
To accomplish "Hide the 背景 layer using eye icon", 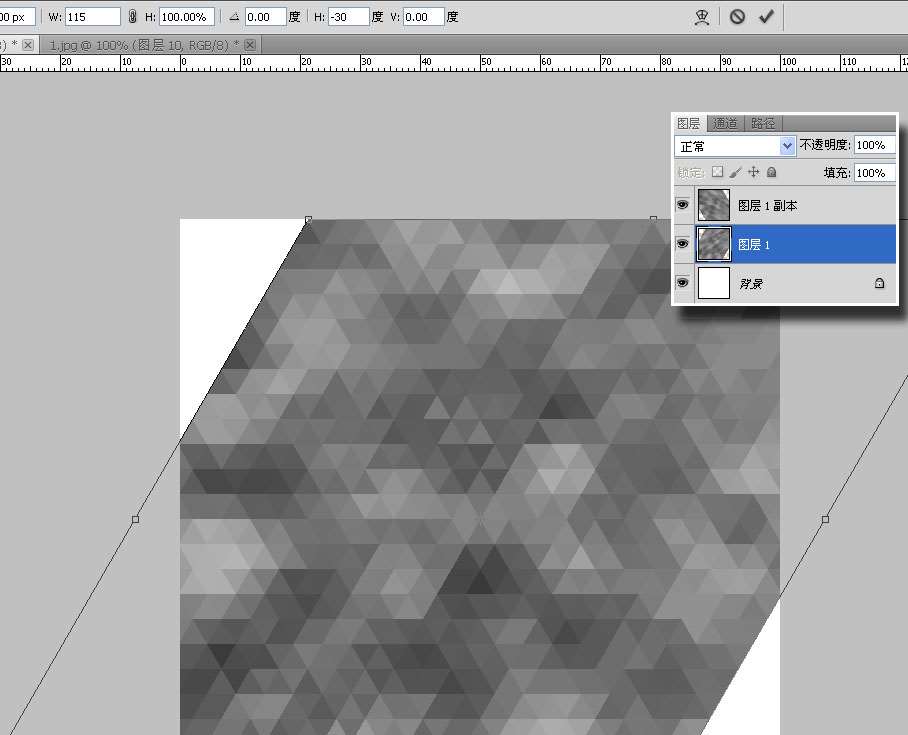I will pos(683,283).
